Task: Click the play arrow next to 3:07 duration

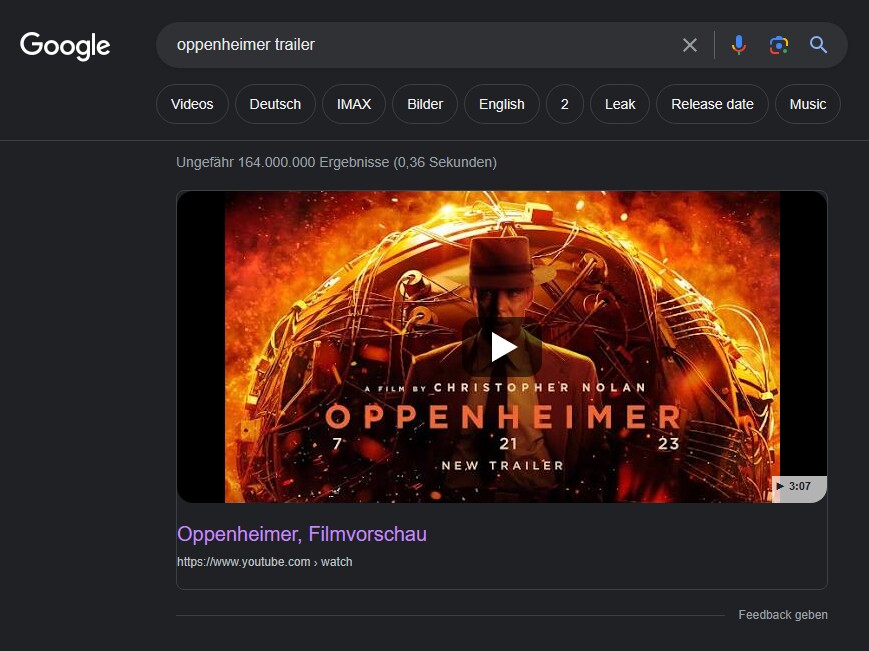Action: 782,487
